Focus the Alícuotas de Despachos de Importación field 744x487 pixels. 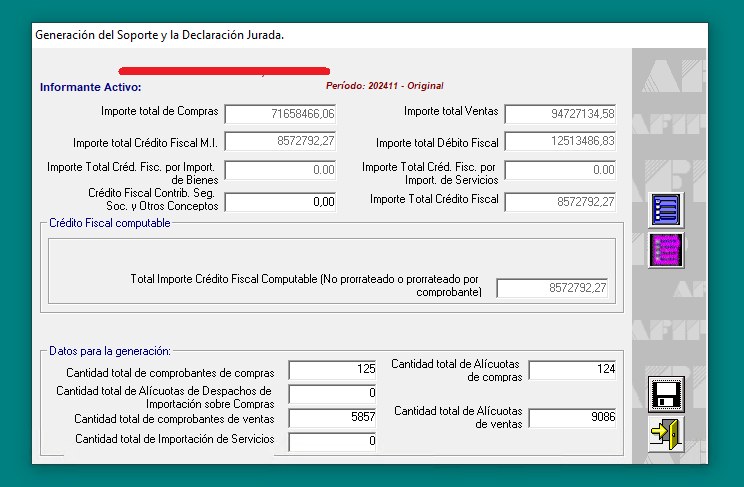click(332, 394)
